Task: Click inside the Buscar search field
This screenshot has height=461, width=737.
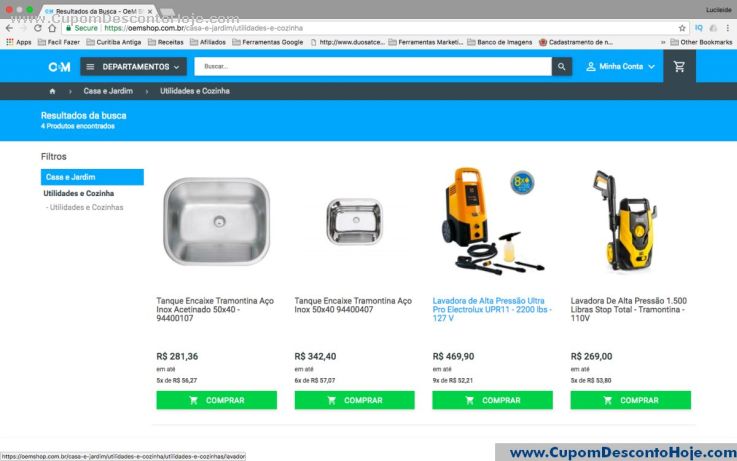Action: coord(373,67)
